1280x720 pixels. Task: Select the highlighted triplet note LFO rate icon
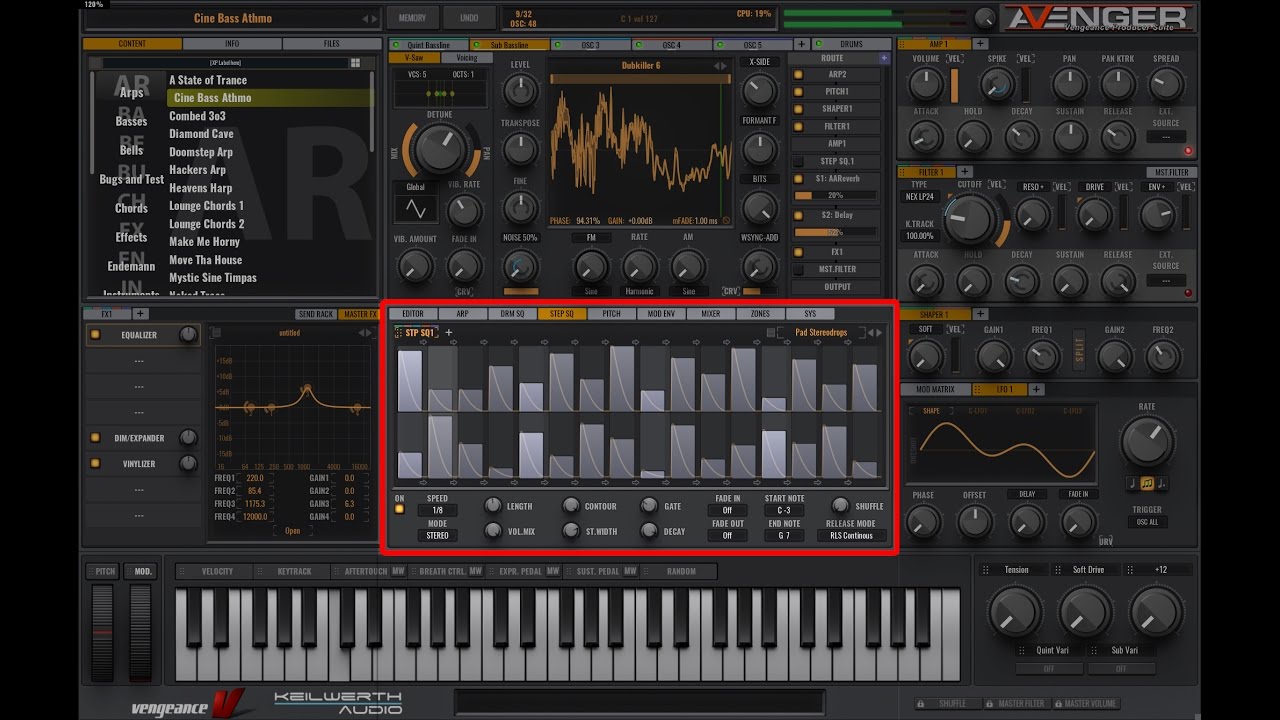(1147, 483)
